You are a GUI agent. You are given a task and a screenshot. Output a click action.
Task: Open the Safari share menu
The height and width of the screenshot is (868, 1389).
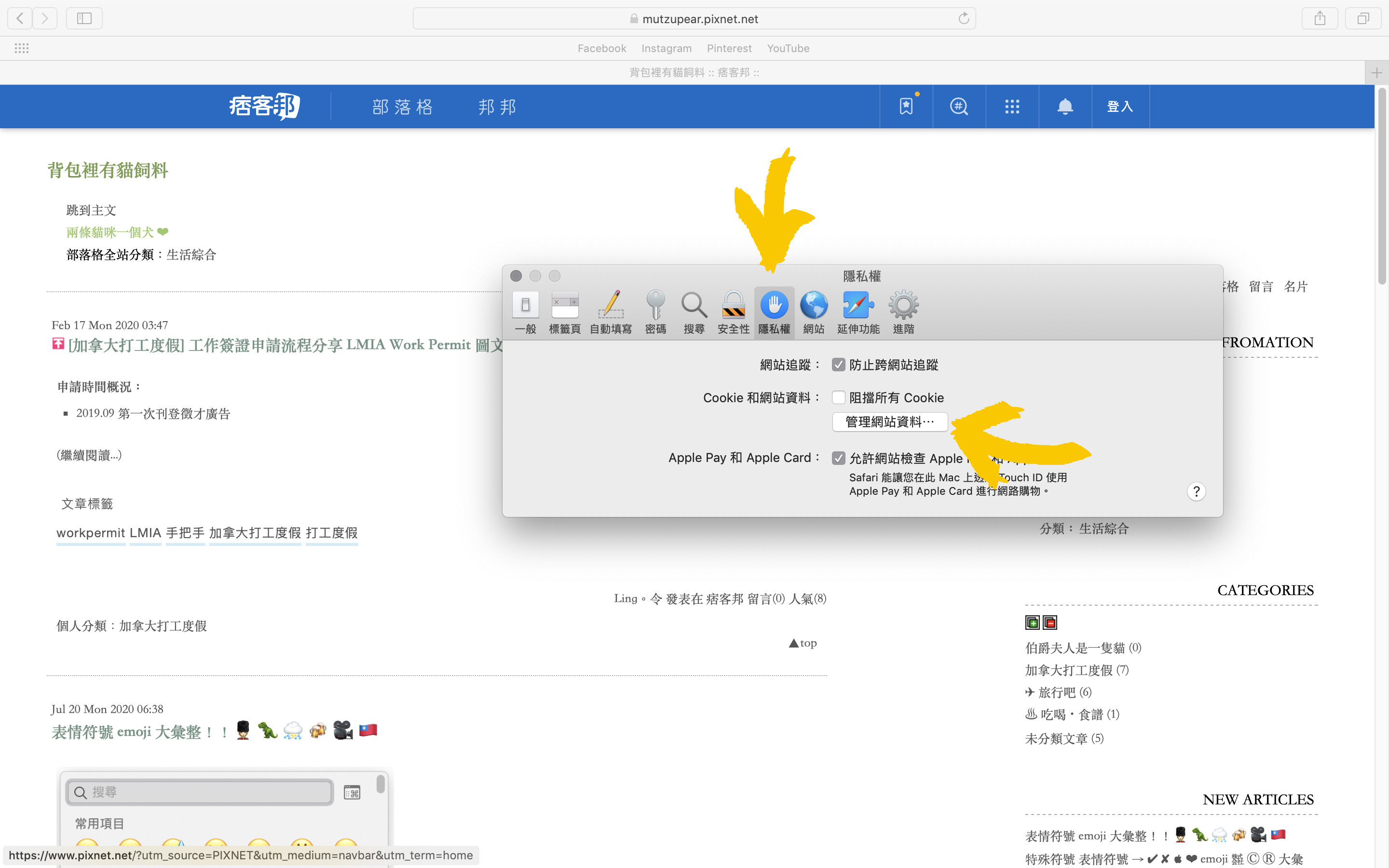point(1320,18)
